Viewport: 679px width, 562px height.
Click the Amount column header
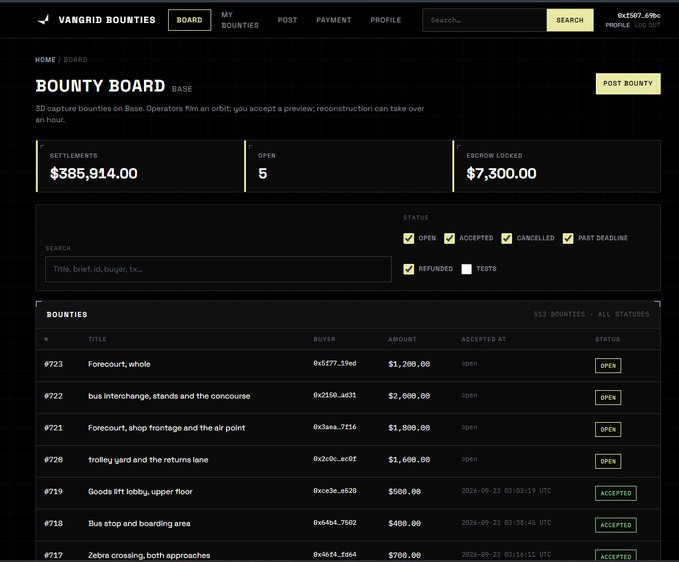coord(402,339)
